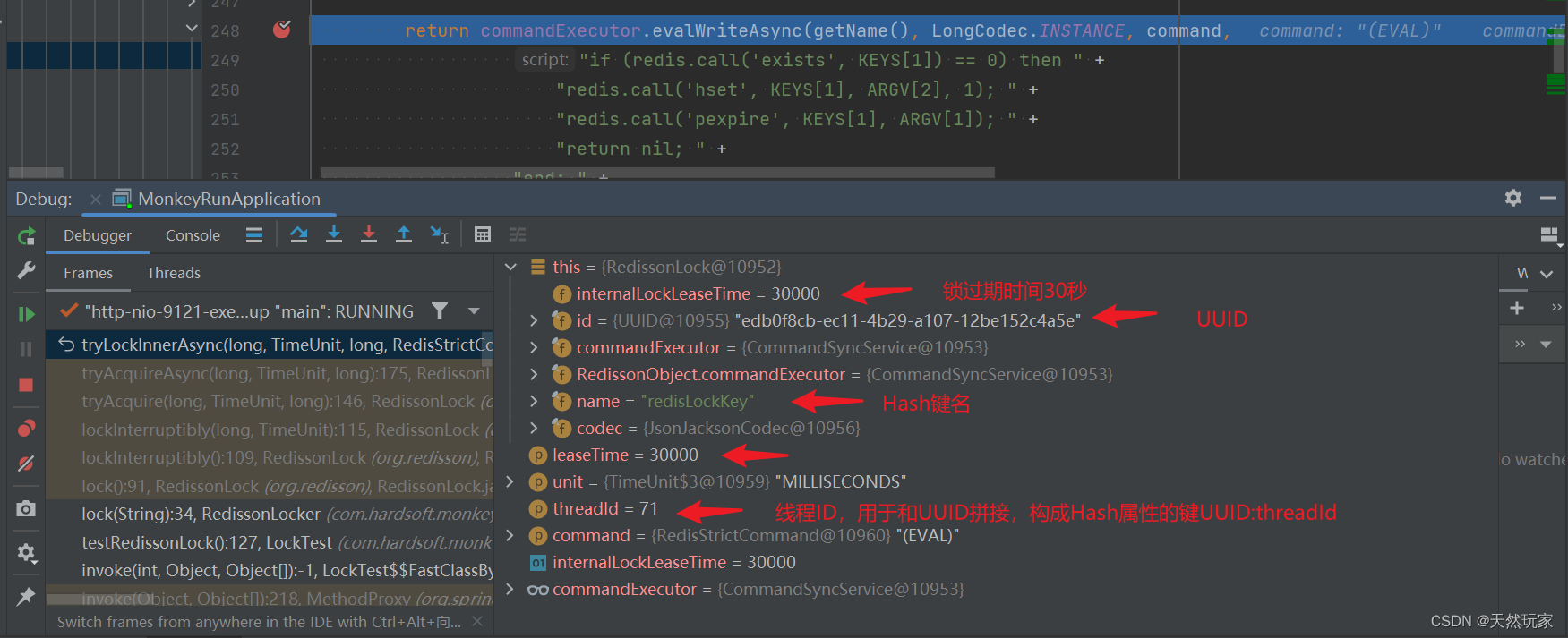Screen dimensions: 1568x638
Task: Click the Run to Cursor icon
Action: pyautogui.click(x=439, y=234)
